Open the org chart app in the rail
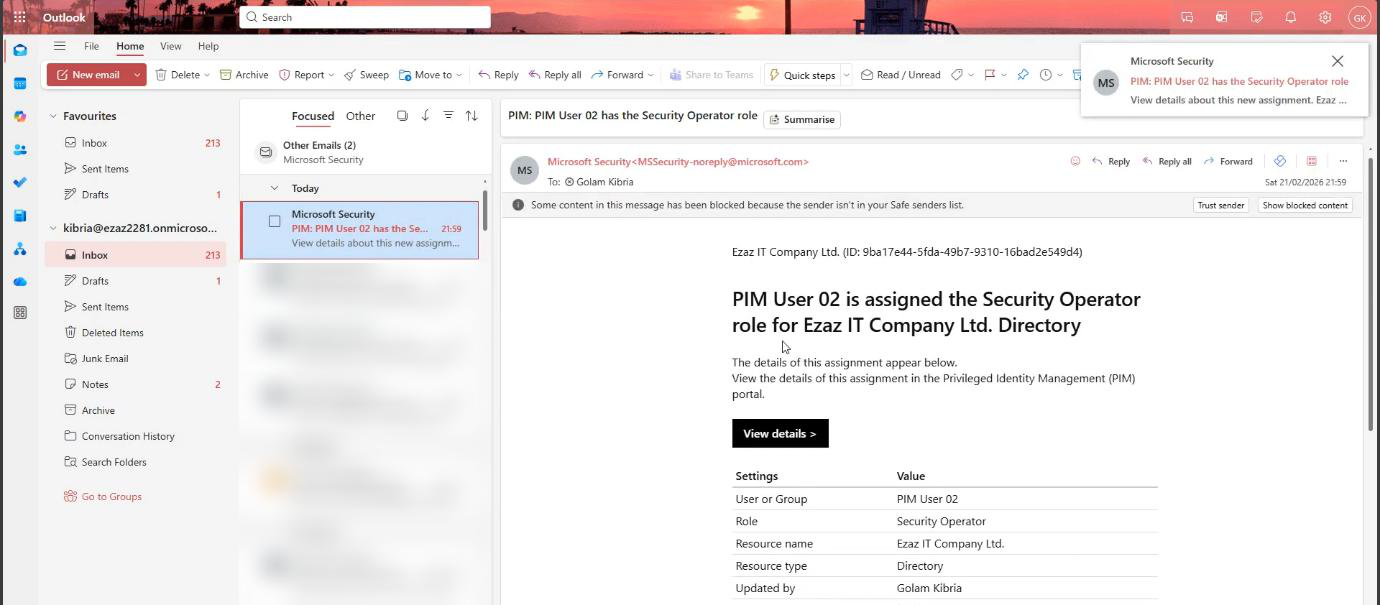 (x=20, y=248)
